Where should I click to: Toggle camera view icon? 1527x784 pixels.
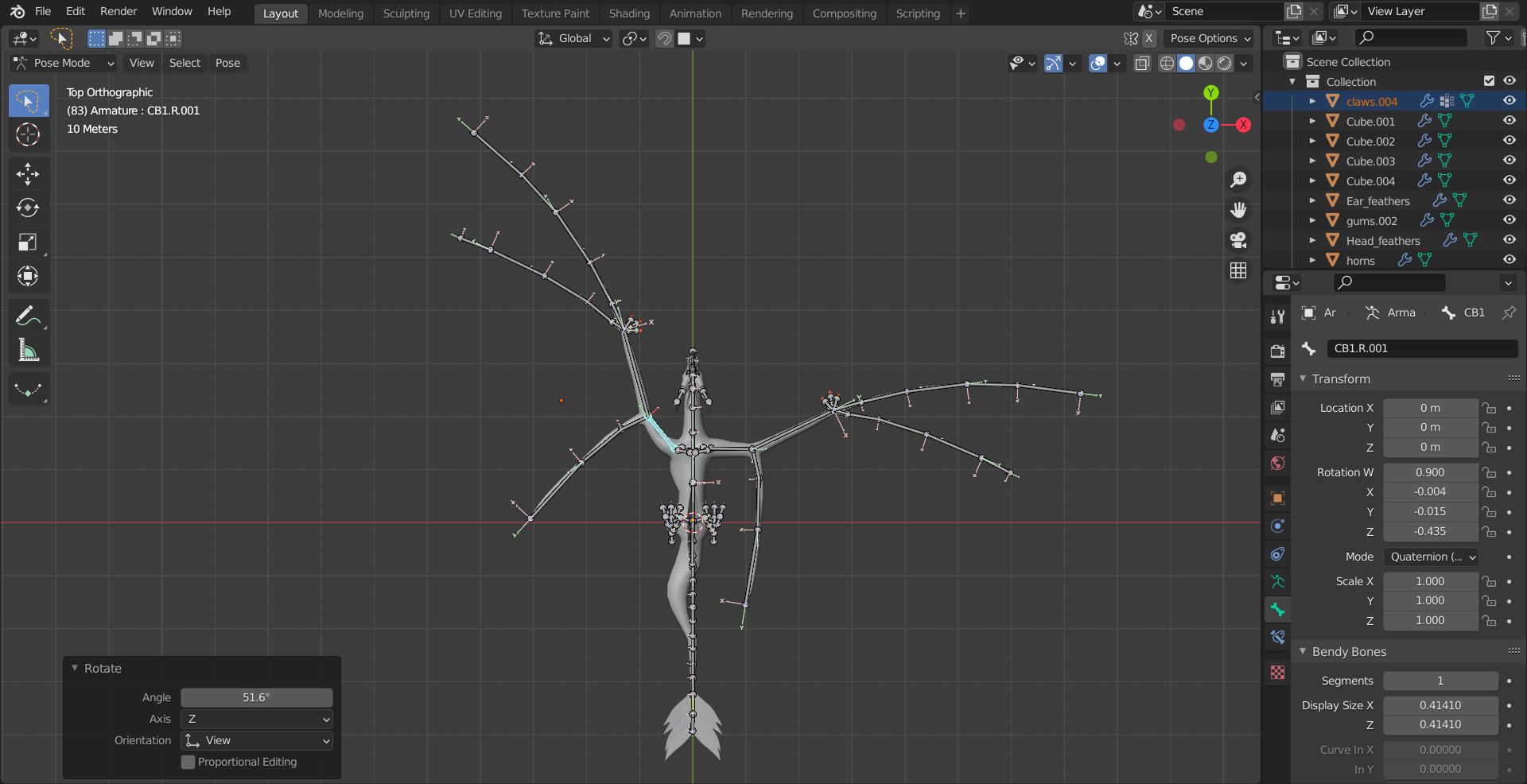click(1238, 240)
